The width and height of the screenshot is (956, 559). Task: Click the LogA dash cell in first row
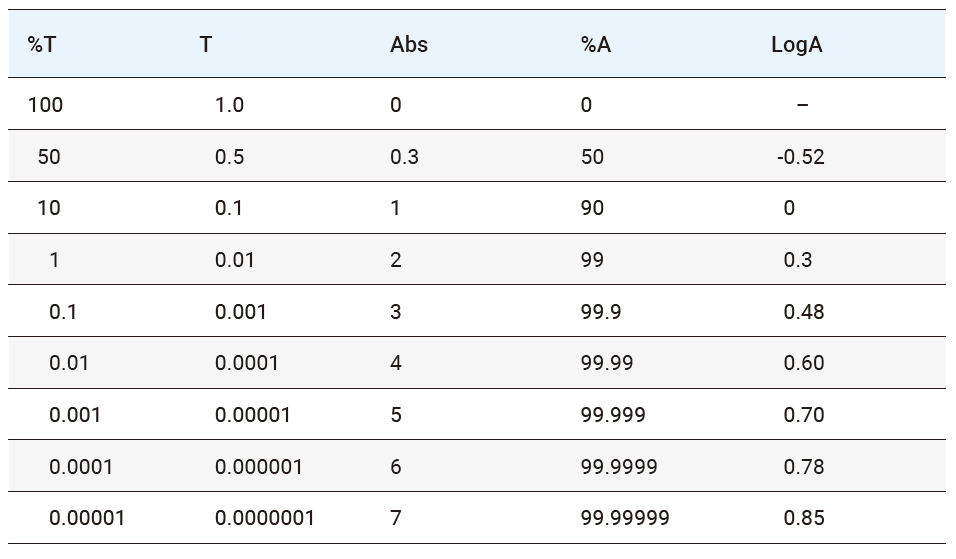(x=803, y=105)
